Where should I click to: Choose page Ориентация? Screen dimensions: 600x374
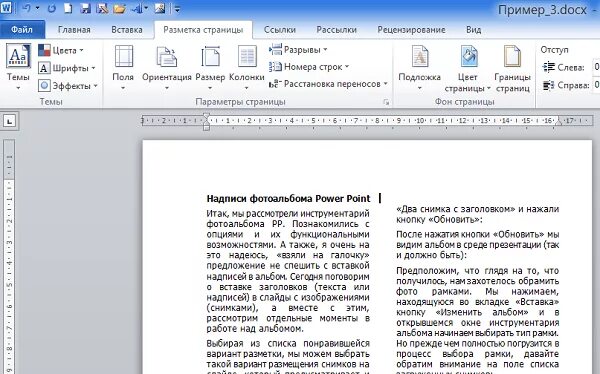(166, 67)
